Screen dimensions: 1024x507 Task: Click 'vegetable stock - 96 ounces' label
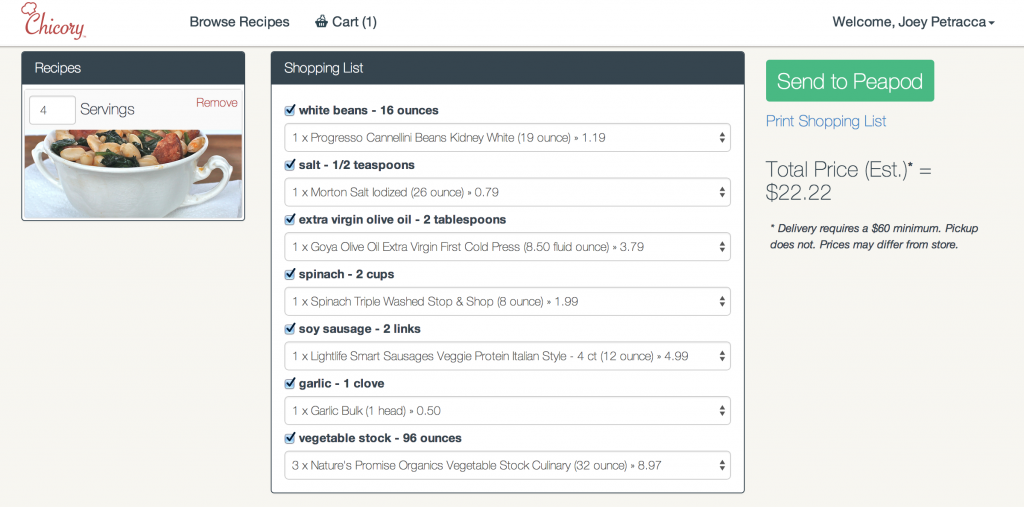pyautogui.click(x=380, y=438)
